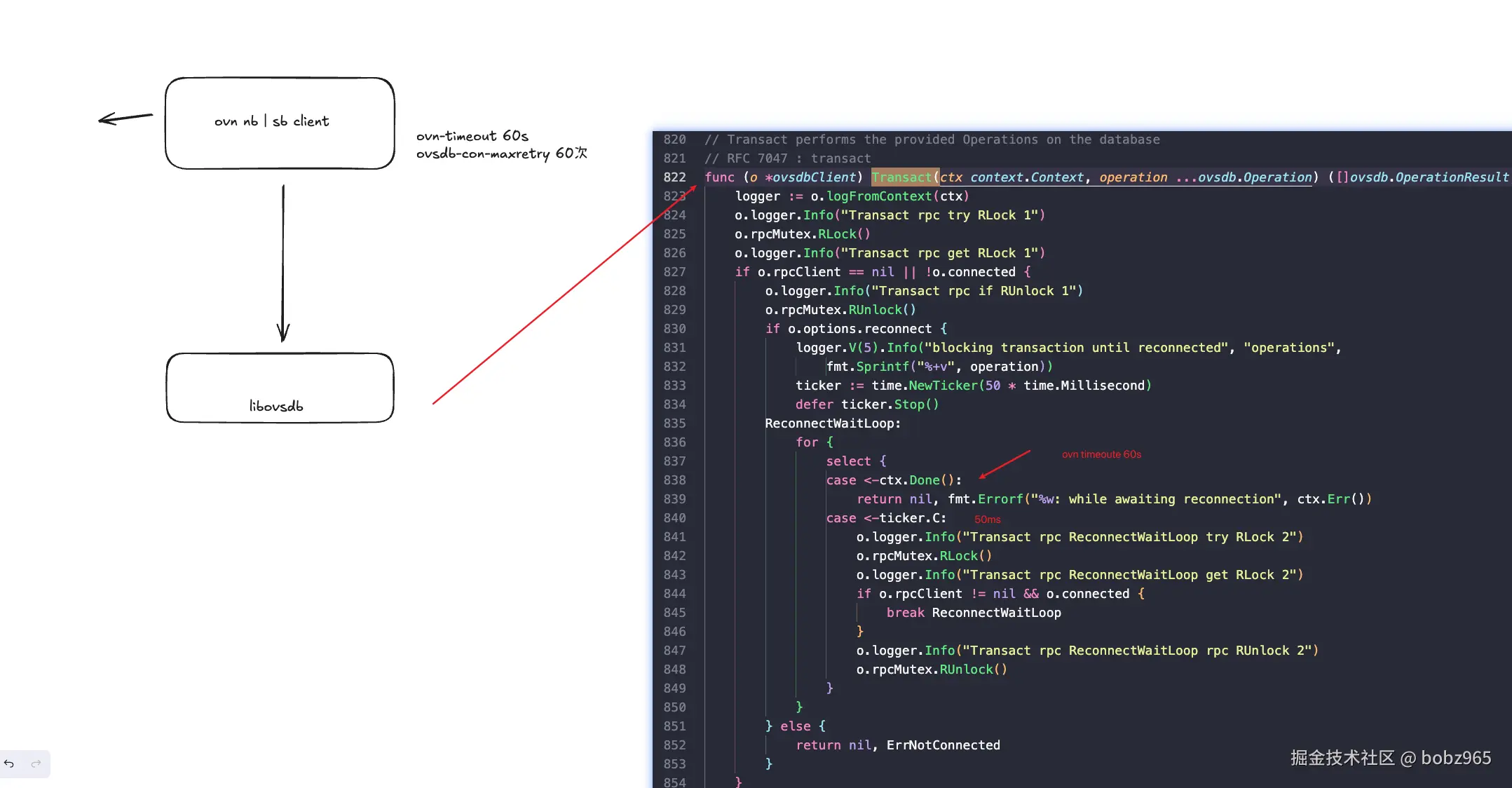This screenshot has width=1512, height=788.
Task: Click the 'ovsdb-con-maxretry 60次' text
Action: point(501,154)
